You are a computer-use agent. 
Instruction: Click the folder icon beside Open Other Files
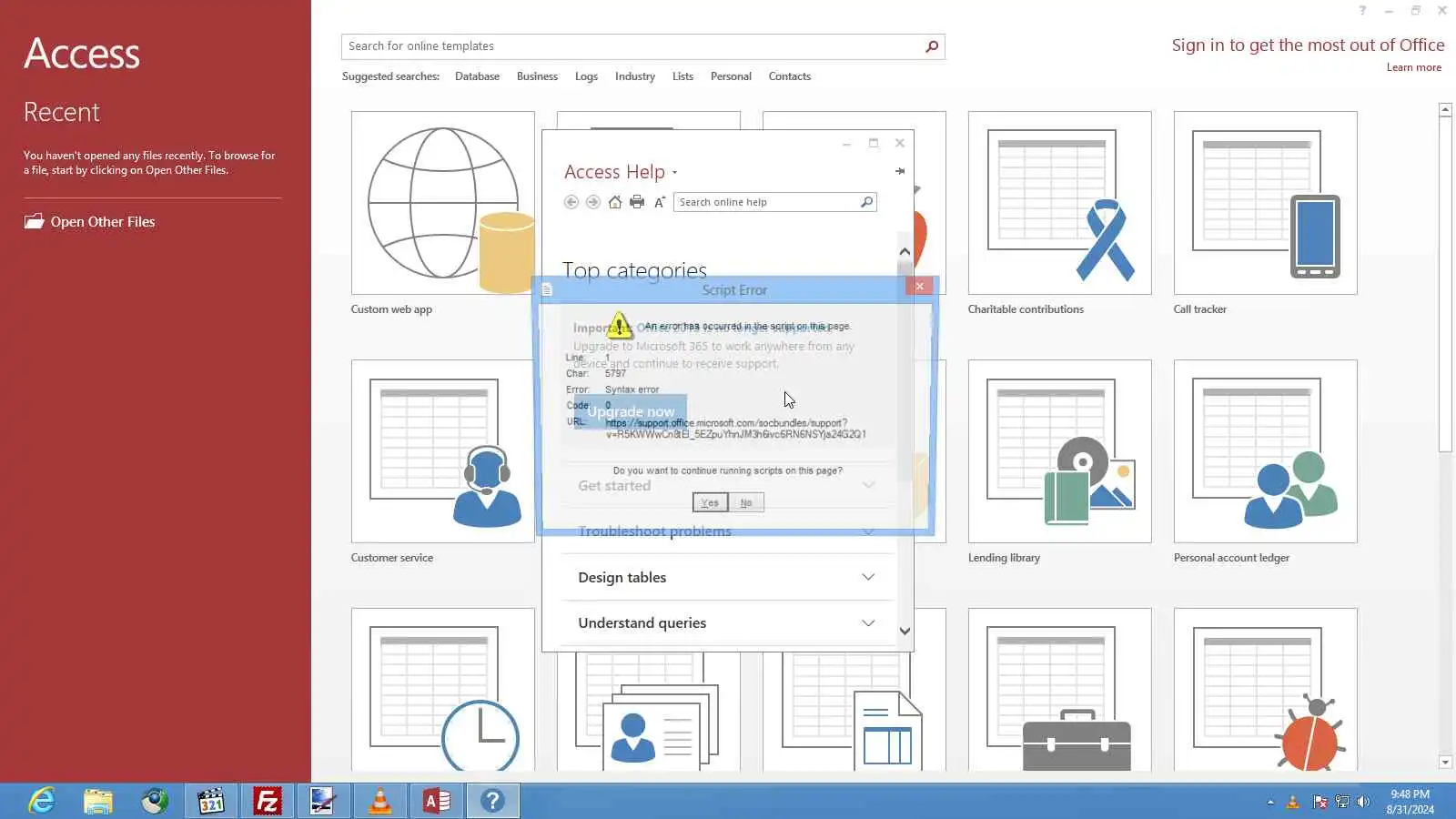34,221
